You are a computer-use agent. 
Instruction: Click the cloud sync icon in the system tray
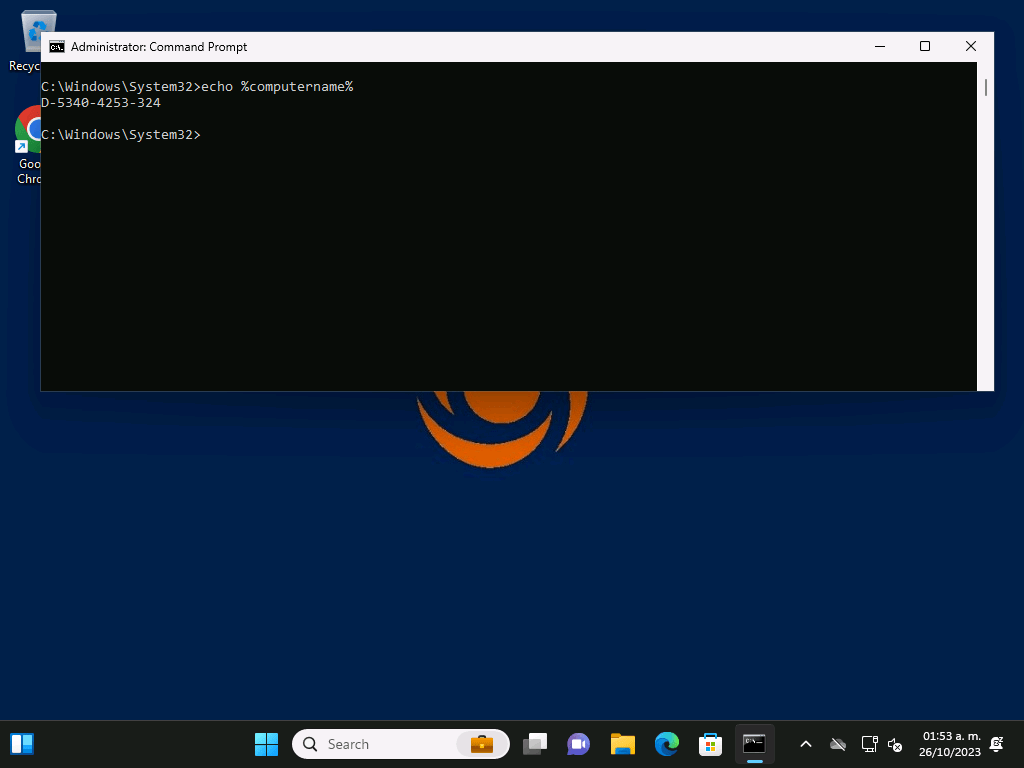coord(838,744)
